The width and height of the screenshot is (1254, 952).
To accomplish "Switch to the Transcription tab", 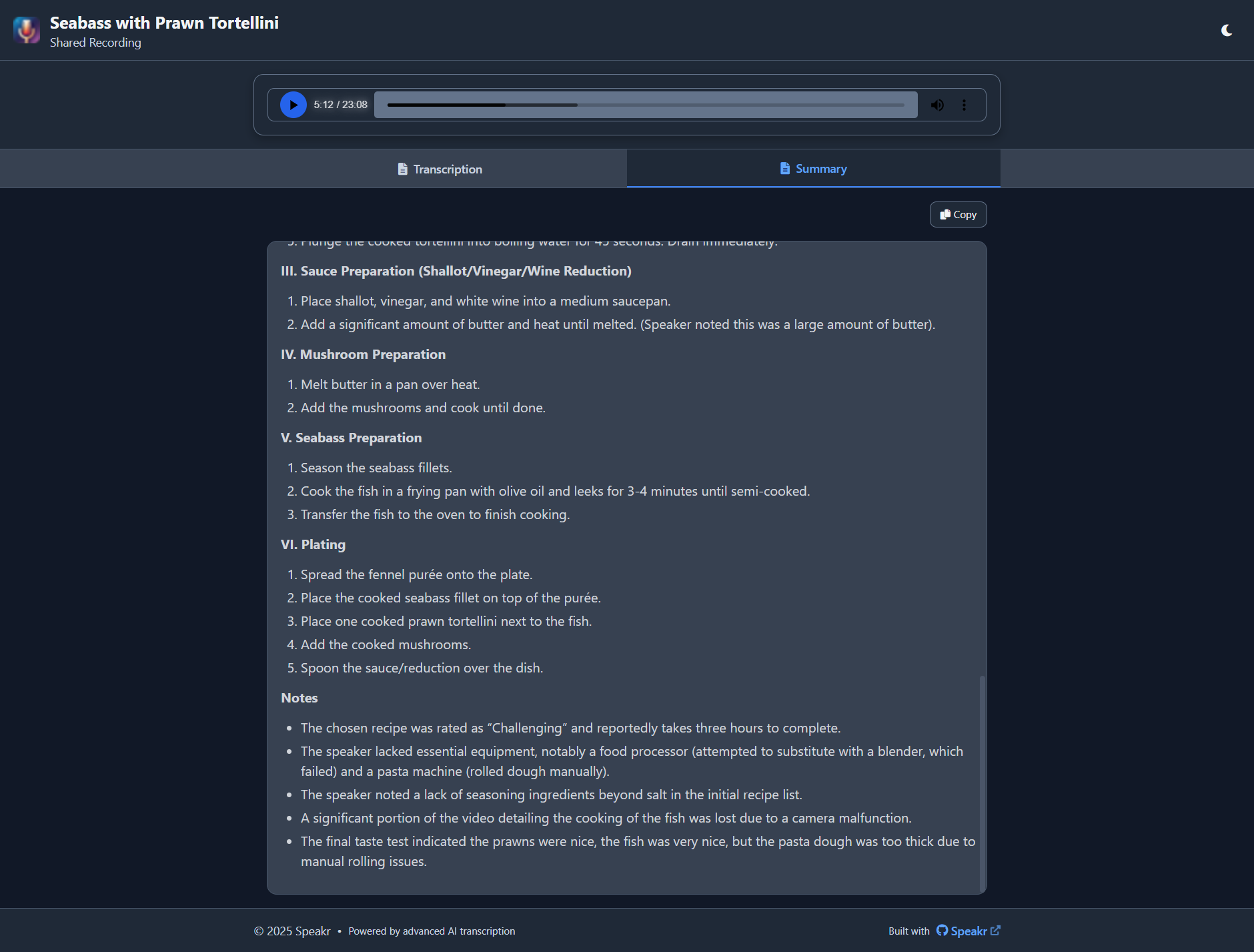I will [x=440, y=169].
